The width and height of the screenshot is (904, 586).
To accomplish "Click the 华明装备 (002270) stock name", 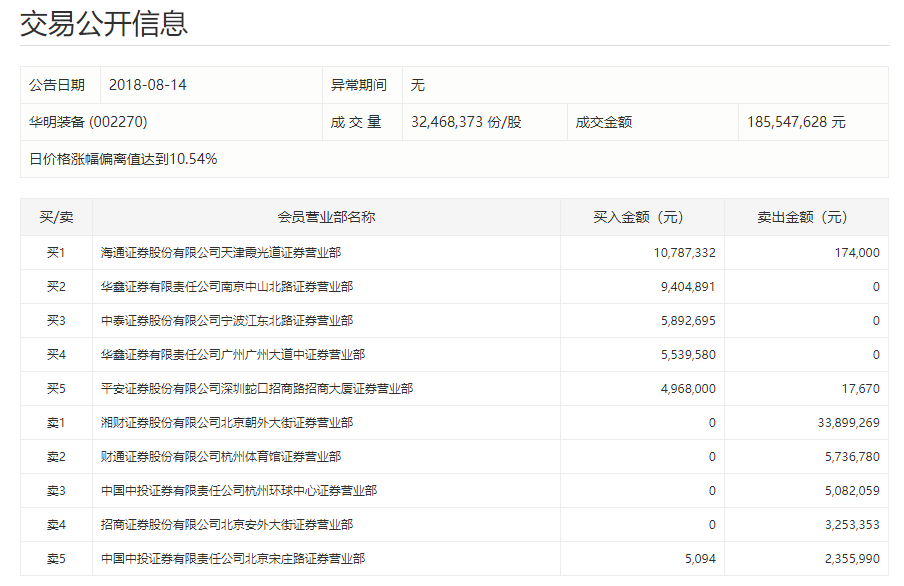I will pyautogui.click(x=89, y=122).
